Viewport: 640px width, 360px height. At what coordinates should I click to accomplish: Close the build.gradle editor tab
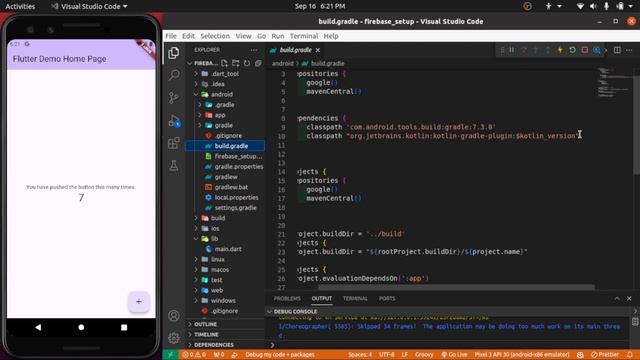click(x=318, y=50)
